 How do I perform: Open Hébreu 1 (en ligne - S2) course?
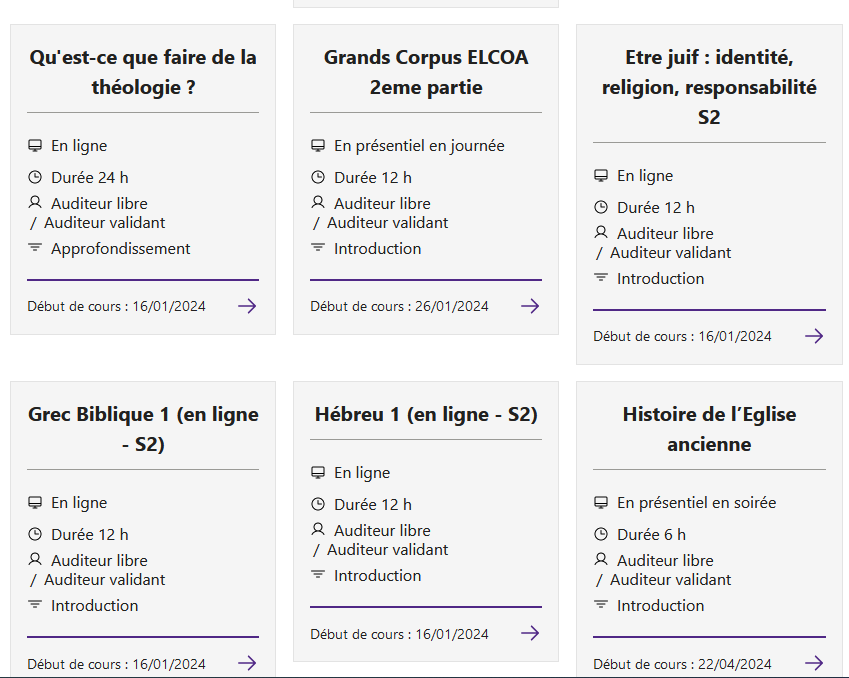(x=426, y=414)
